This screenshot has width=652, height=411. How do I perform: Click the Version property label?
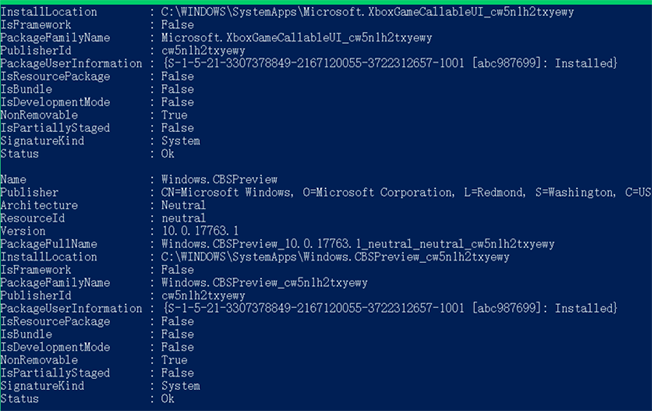[x=26, y=231]
